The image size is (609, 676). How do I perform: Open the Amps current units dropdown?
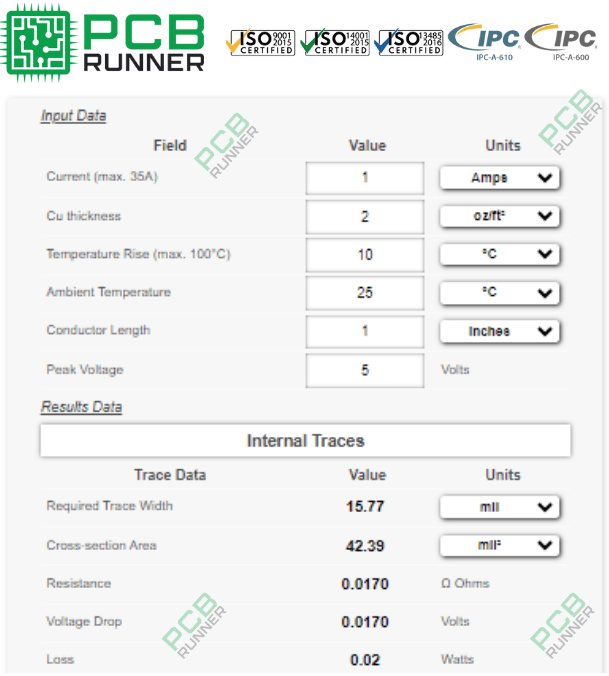click(500, 178)
